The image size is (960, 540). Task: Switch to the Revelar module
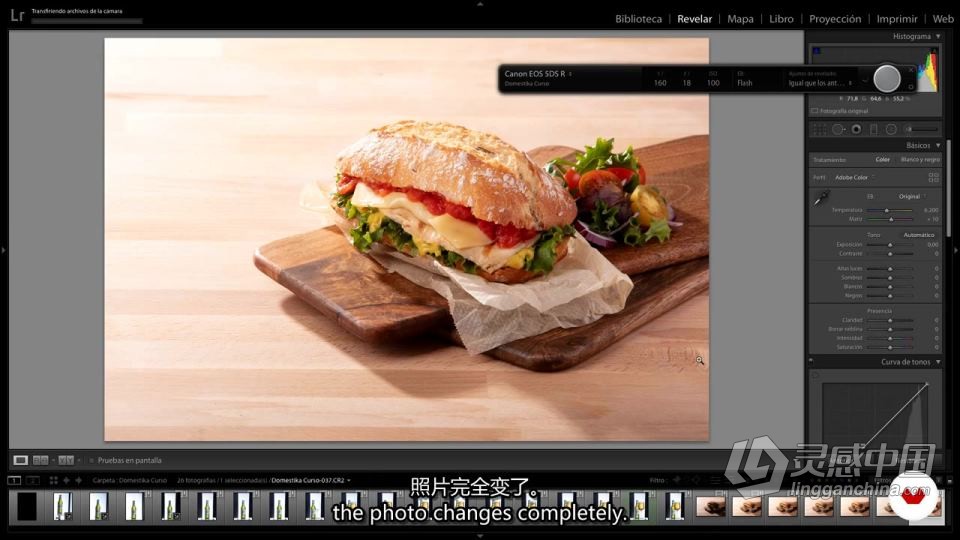coord(694,19)
